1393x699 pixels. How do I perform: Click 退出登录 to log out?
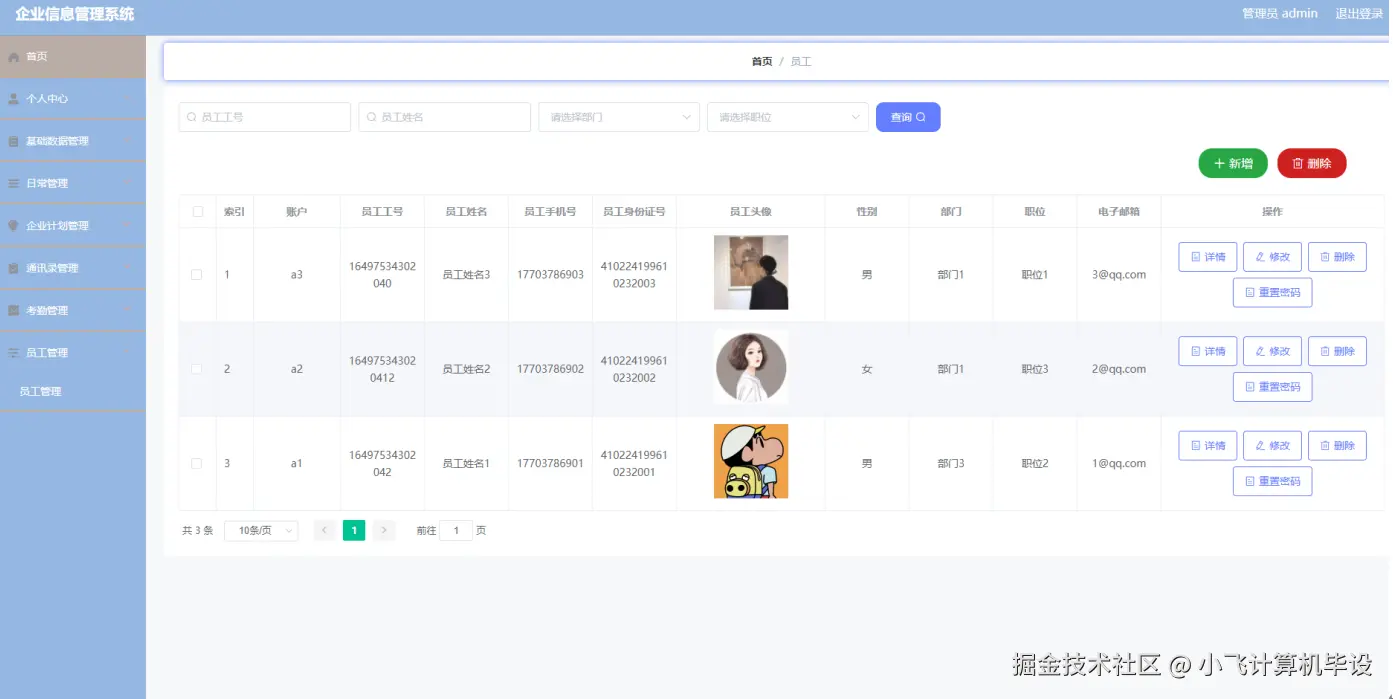pos(1359,13)
